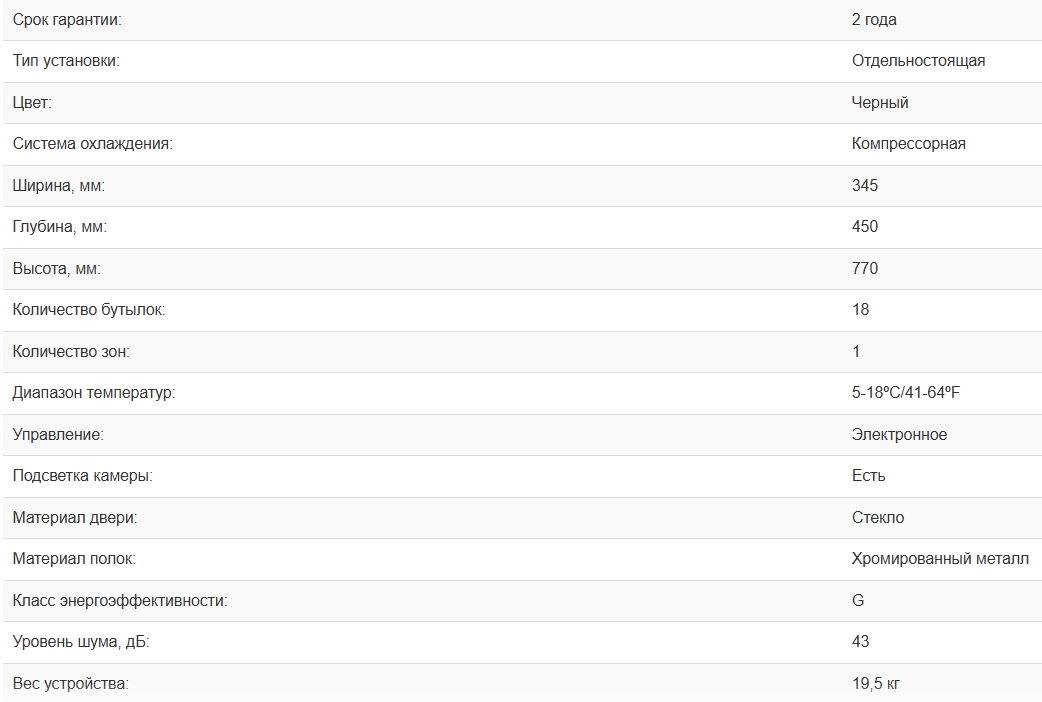Viewport: 1042px width, 702px height.
Task: Select the "Компрессорная" cooling value
Action: click(x=908, y=144)
